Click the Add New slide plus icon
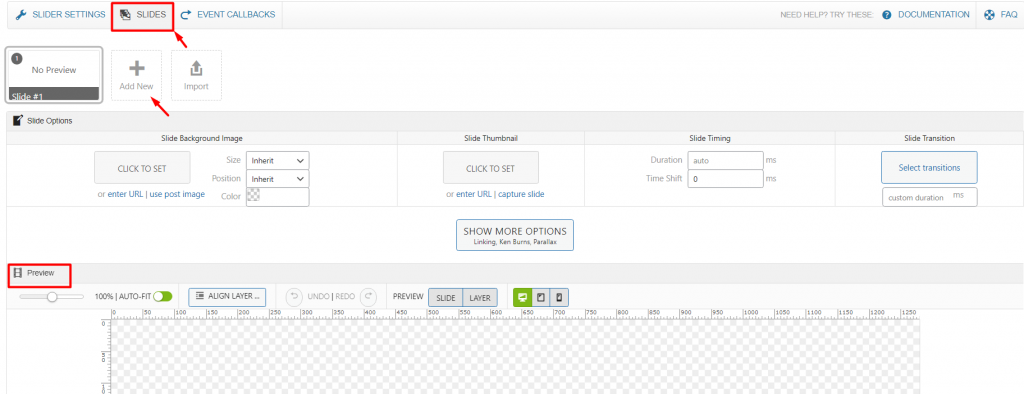The height and width of the screenshot is (394, 1024). [136, 68]
